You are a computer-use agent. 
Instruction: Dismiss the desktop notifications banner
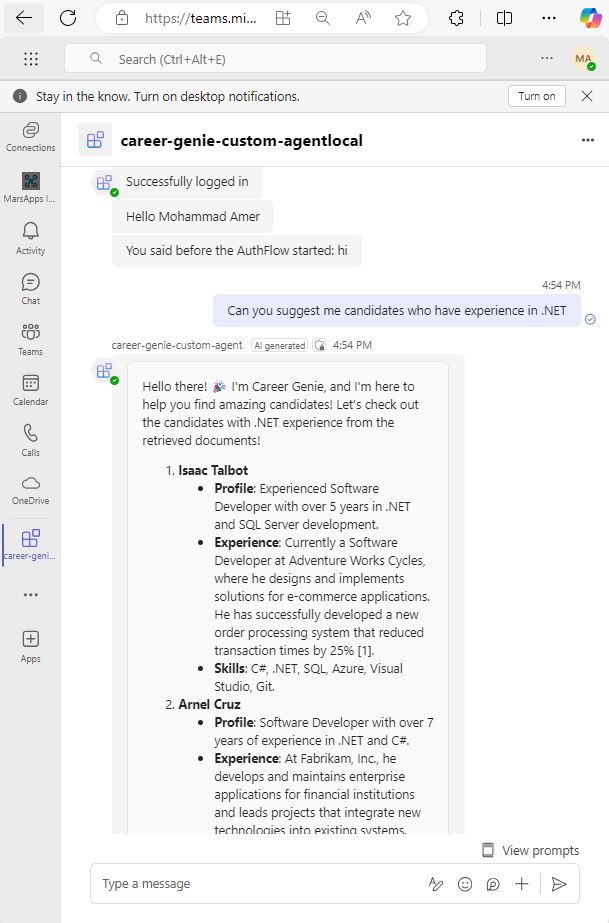[x=587, y=96]
